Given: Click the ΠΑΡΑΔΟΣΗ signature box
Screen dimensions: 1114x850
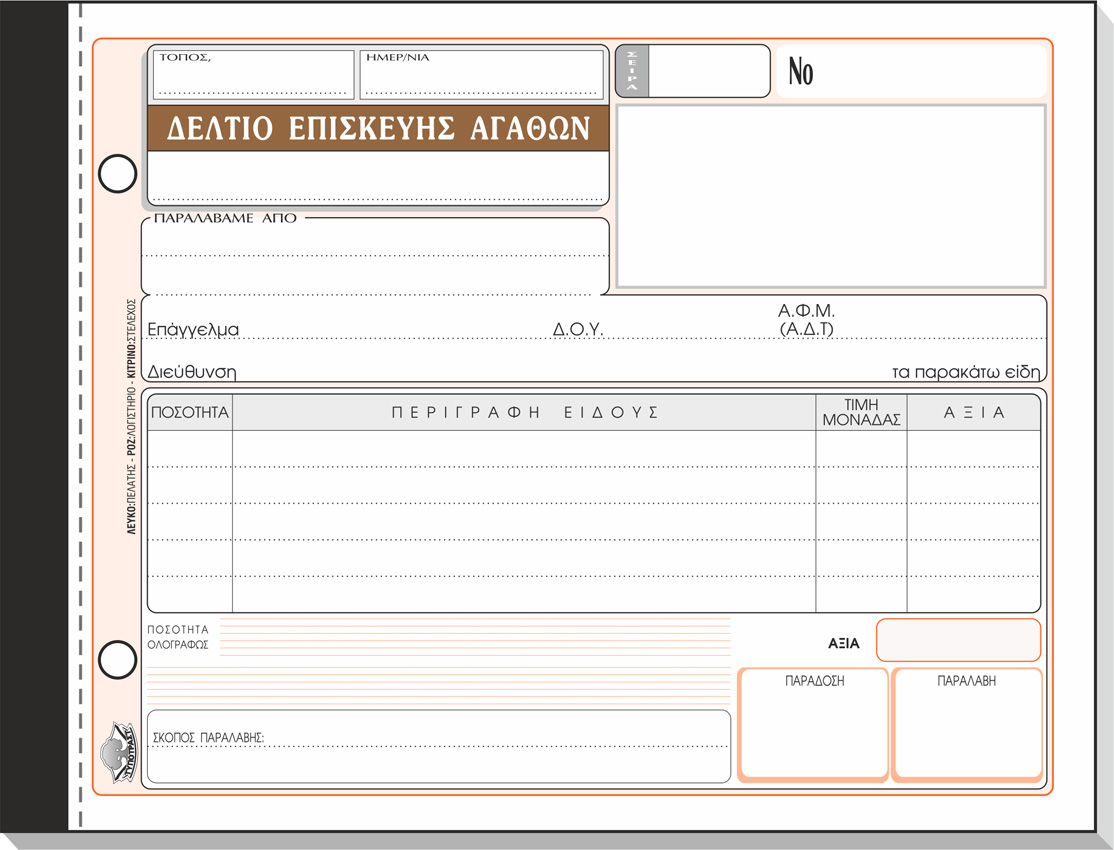Looking at the screenshot, I should pos(813,730).
